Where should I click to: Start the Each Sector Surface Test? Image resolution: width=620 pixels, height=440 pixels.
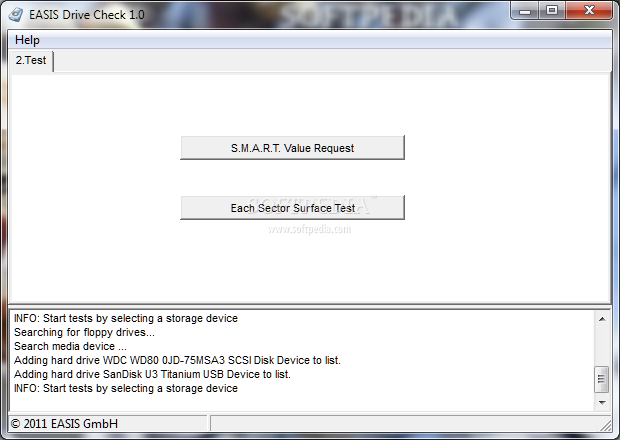pyautogui.click(x=292, y=208)
